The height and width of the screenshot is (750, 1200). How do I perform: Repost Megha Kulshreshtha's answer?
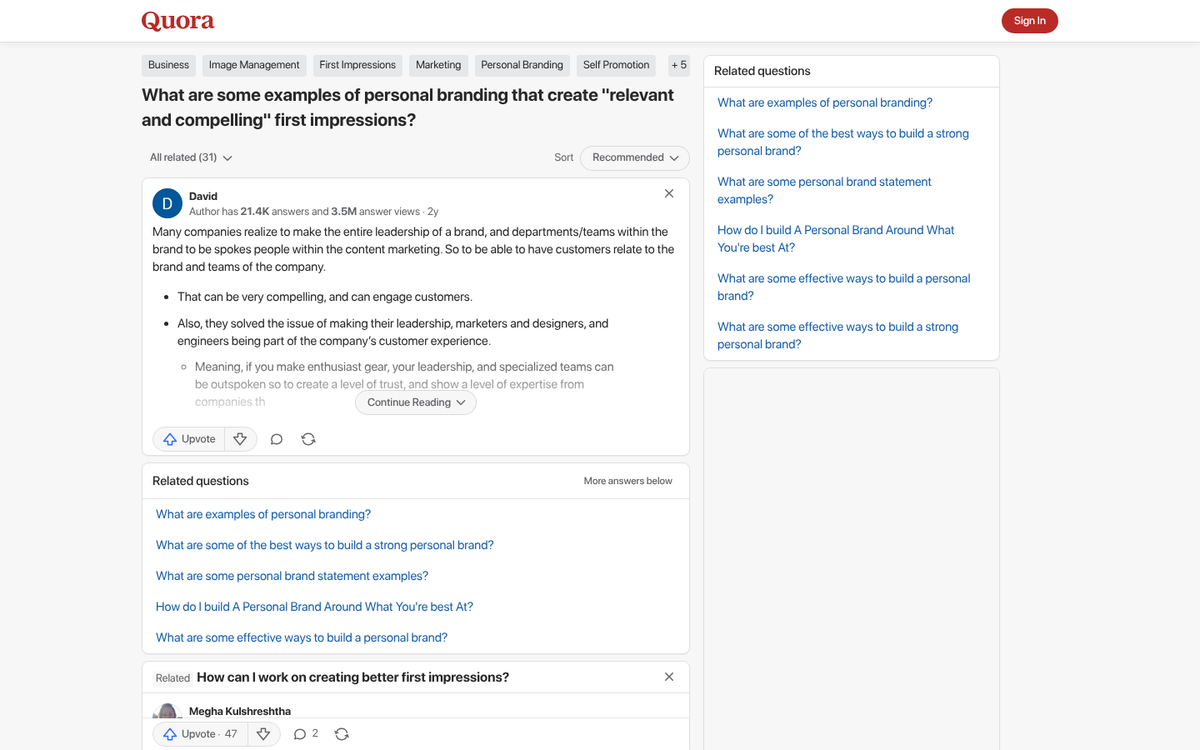click(x=341, y=733)
